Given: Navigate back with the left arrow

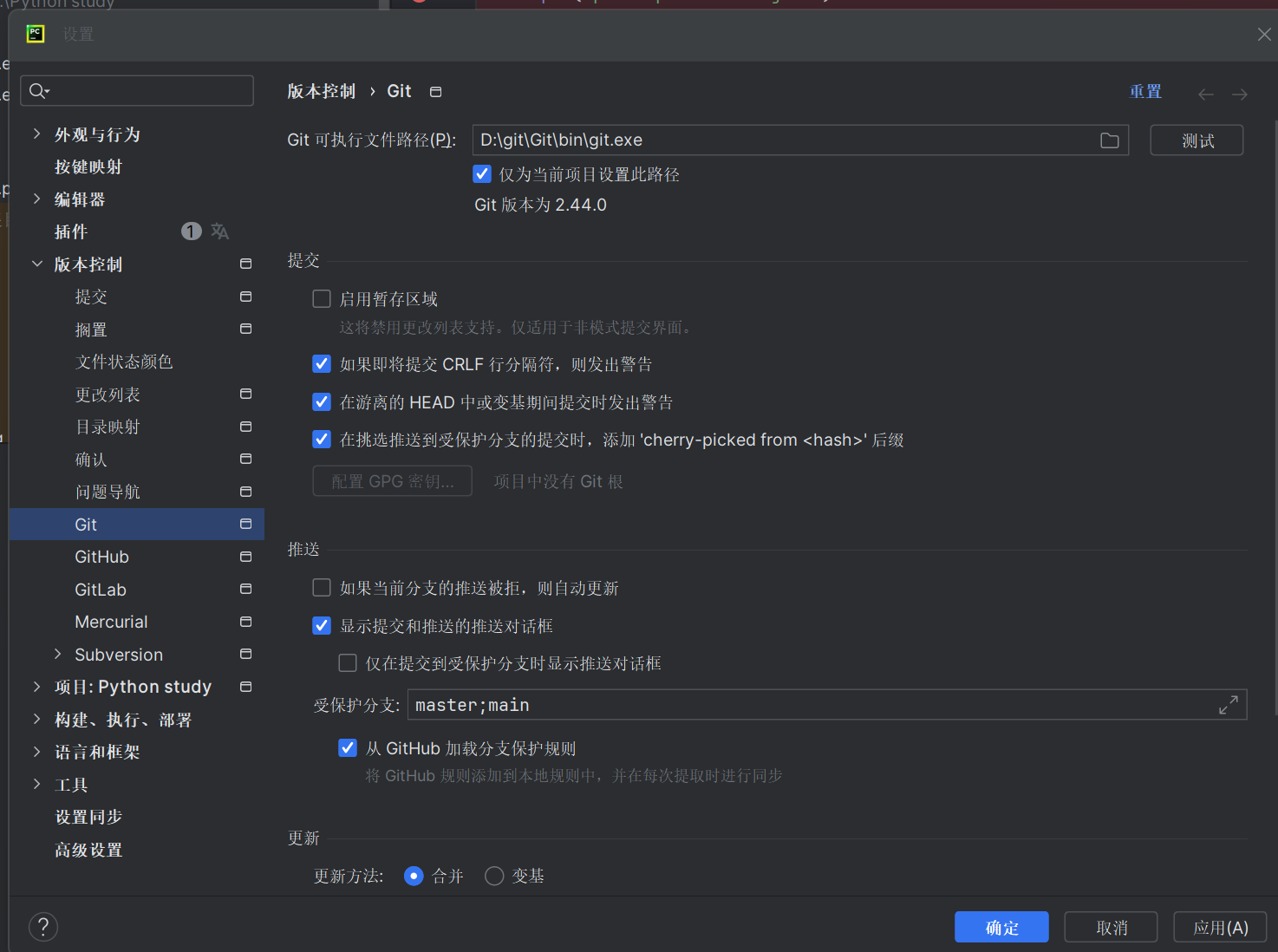Looking at the screenshot, I should tap(1206, 94).
